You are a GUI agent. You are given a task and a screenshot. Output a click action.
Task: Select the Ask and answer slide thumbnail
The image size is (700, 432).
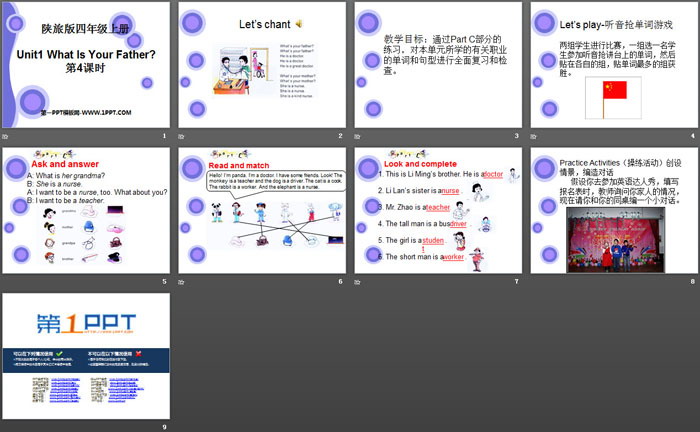click(86, 211)
